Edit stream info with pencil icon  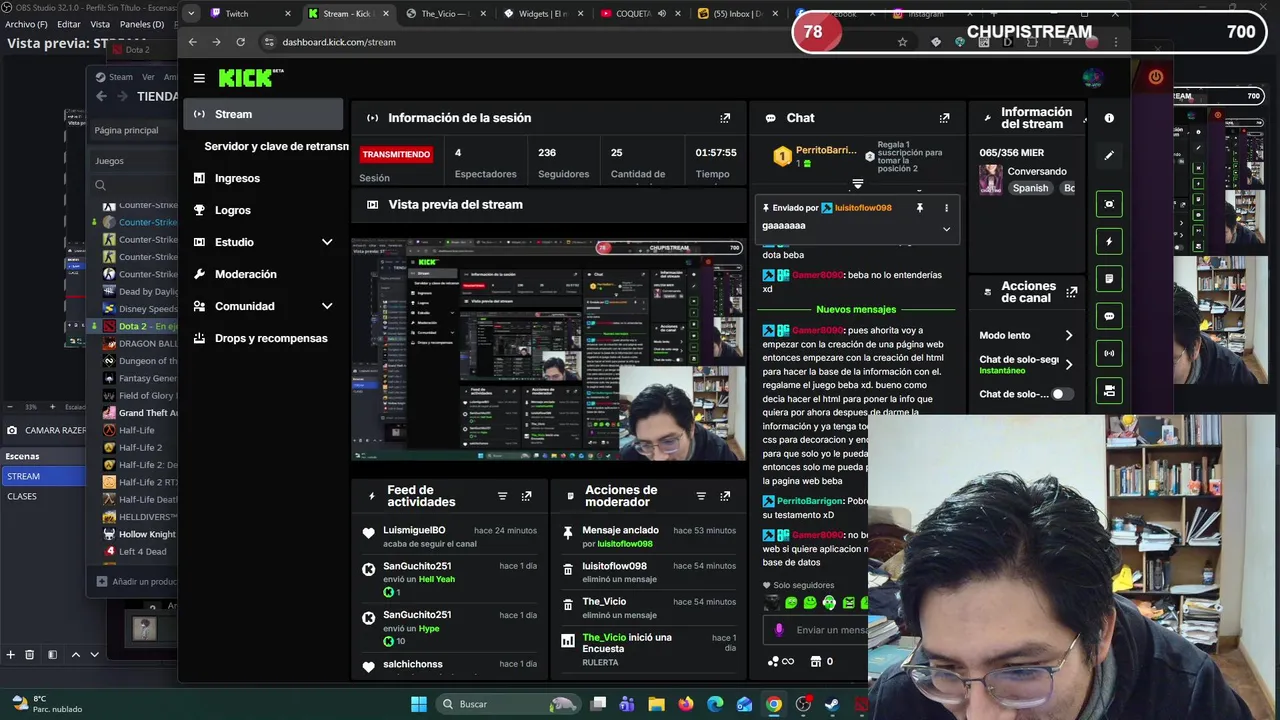[1109, 155]
